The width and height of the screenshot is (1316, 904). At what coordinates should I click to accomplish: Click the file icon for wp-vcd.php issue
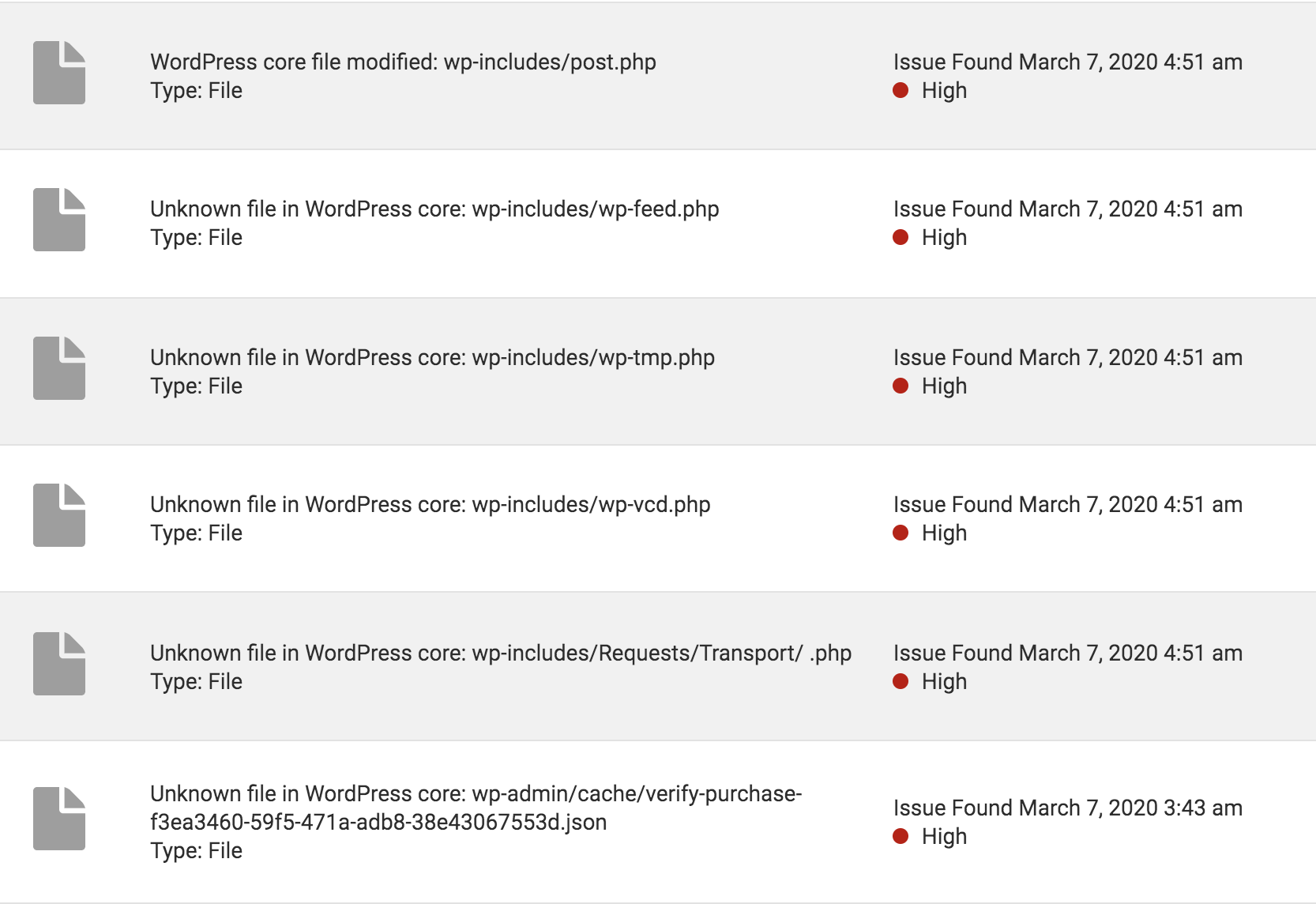click(59, 515)
